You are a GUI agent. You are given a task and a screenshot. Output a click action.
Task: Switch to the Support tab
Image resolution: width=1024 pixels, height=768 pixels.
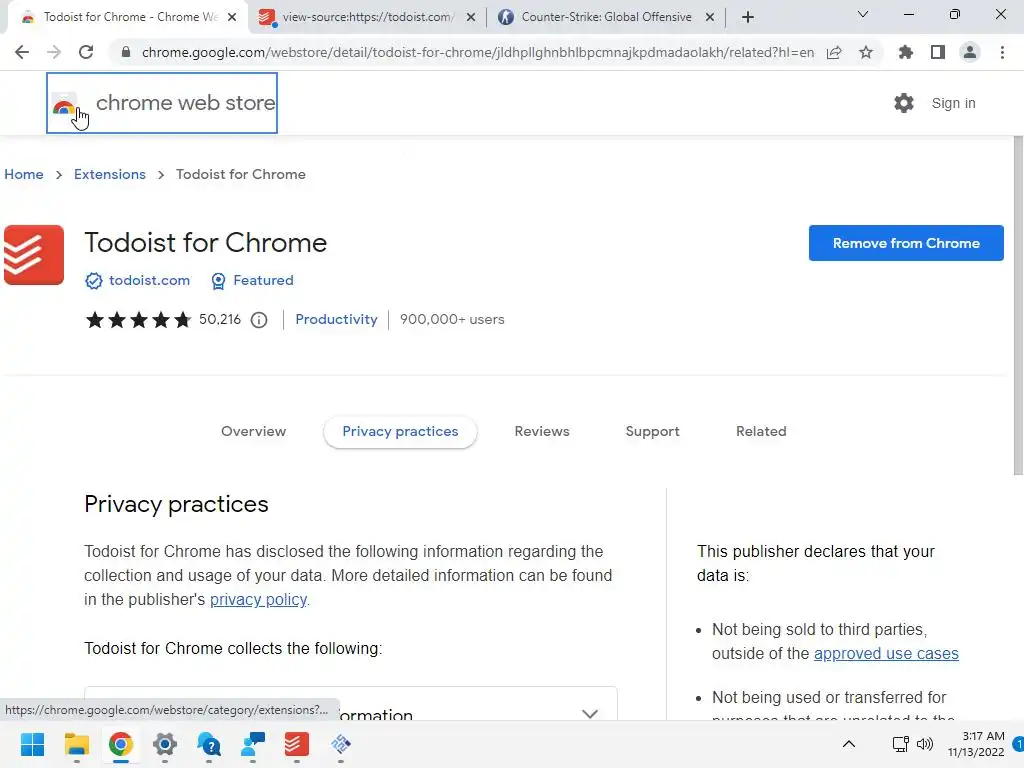pos(652,432)
